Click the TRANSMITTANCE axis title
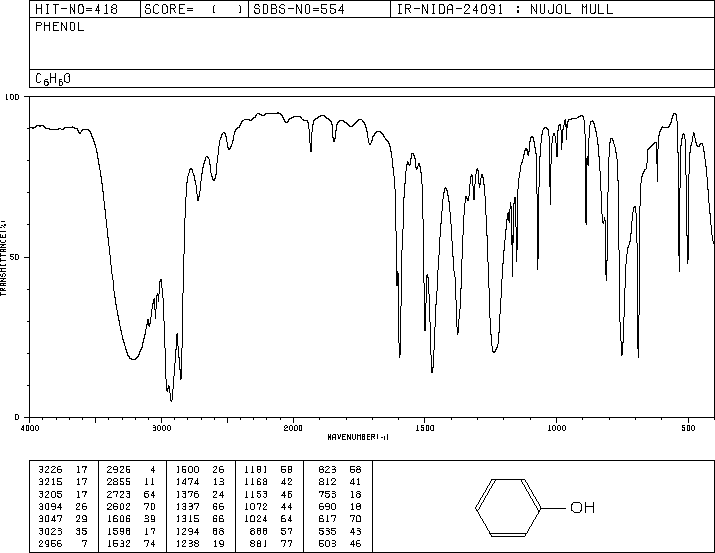The height and width of the screenshot is (553, 715). click(3, 258)
